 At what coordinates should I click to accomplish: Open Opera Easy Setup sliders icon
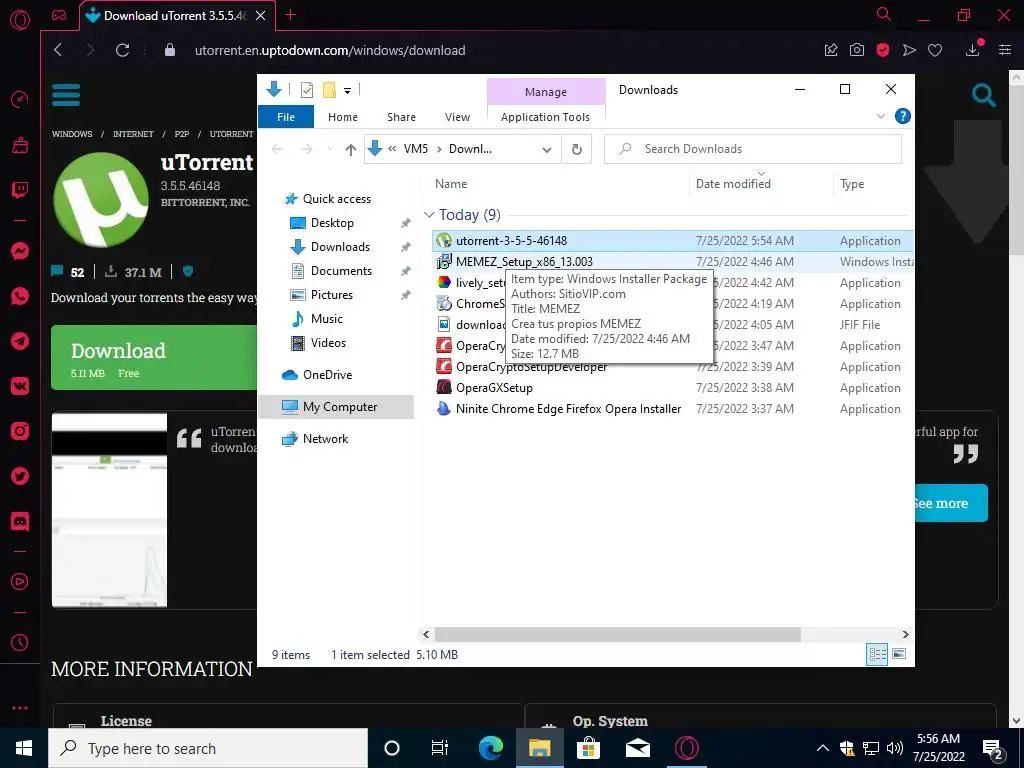coord(1005,50)
